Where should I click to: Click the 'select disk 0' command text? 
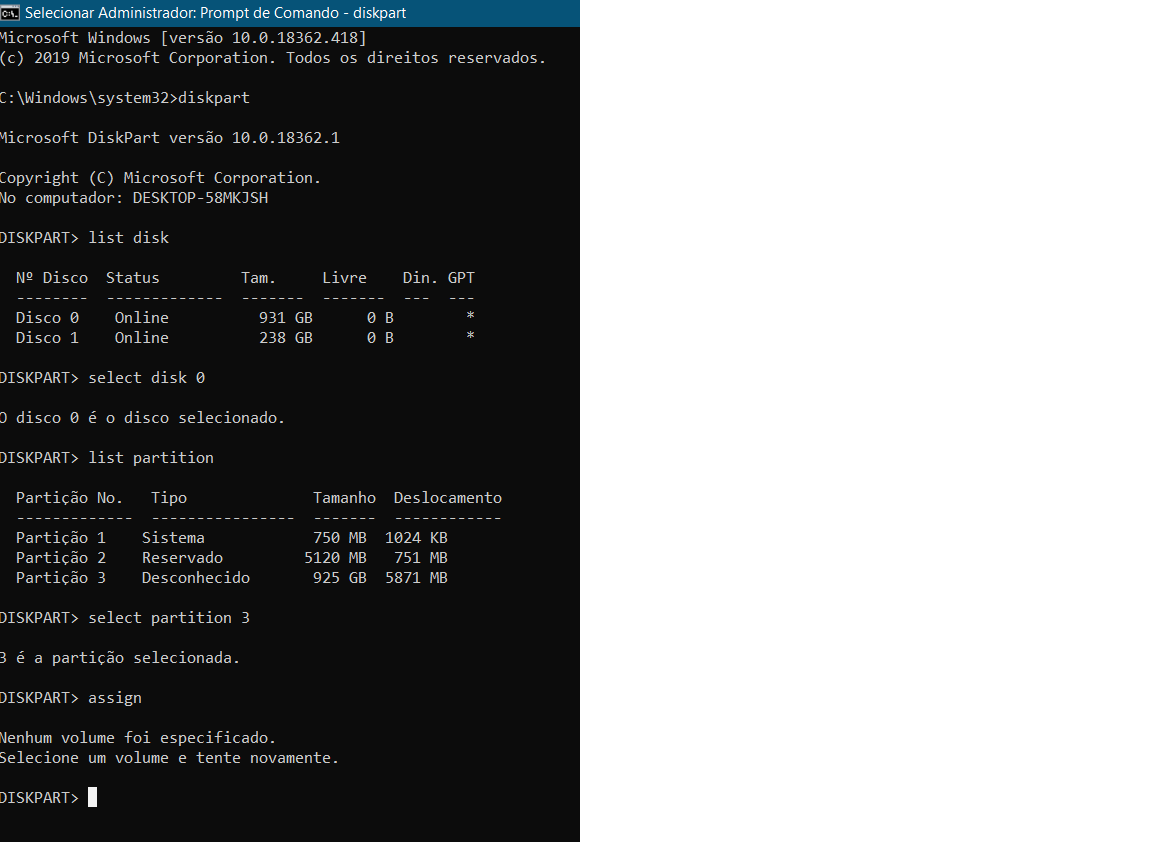[146, 378]
